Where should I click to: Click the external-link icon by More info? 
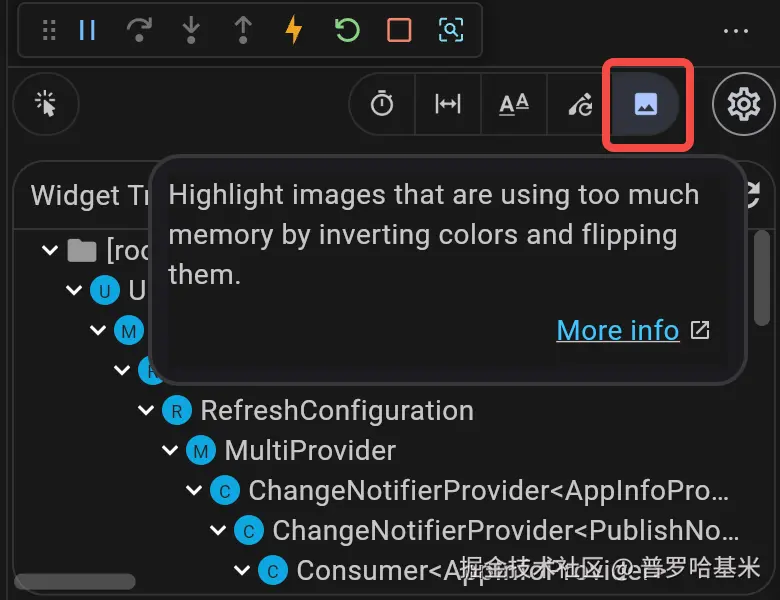[x=700, y=330]
